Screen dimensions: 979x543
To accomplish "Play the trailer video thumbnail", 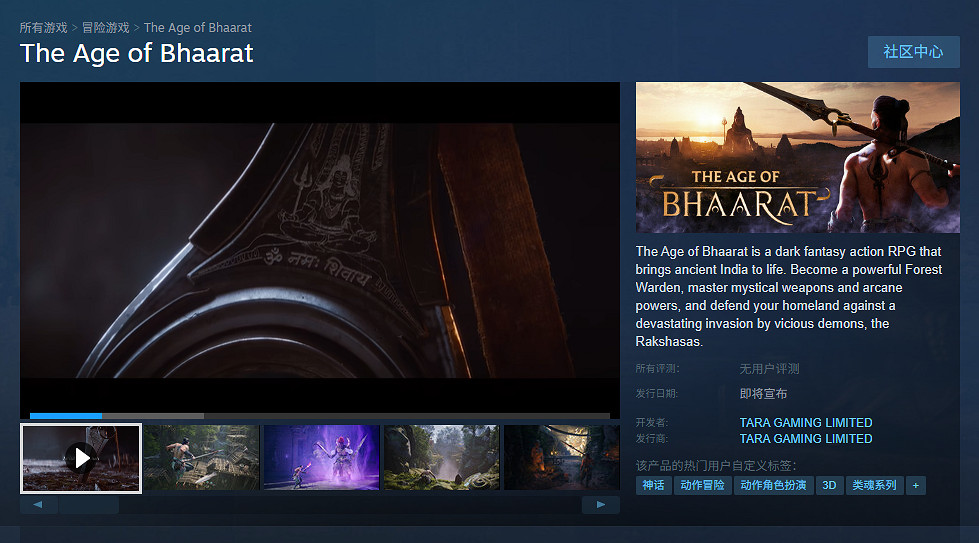I will point(81,459).
